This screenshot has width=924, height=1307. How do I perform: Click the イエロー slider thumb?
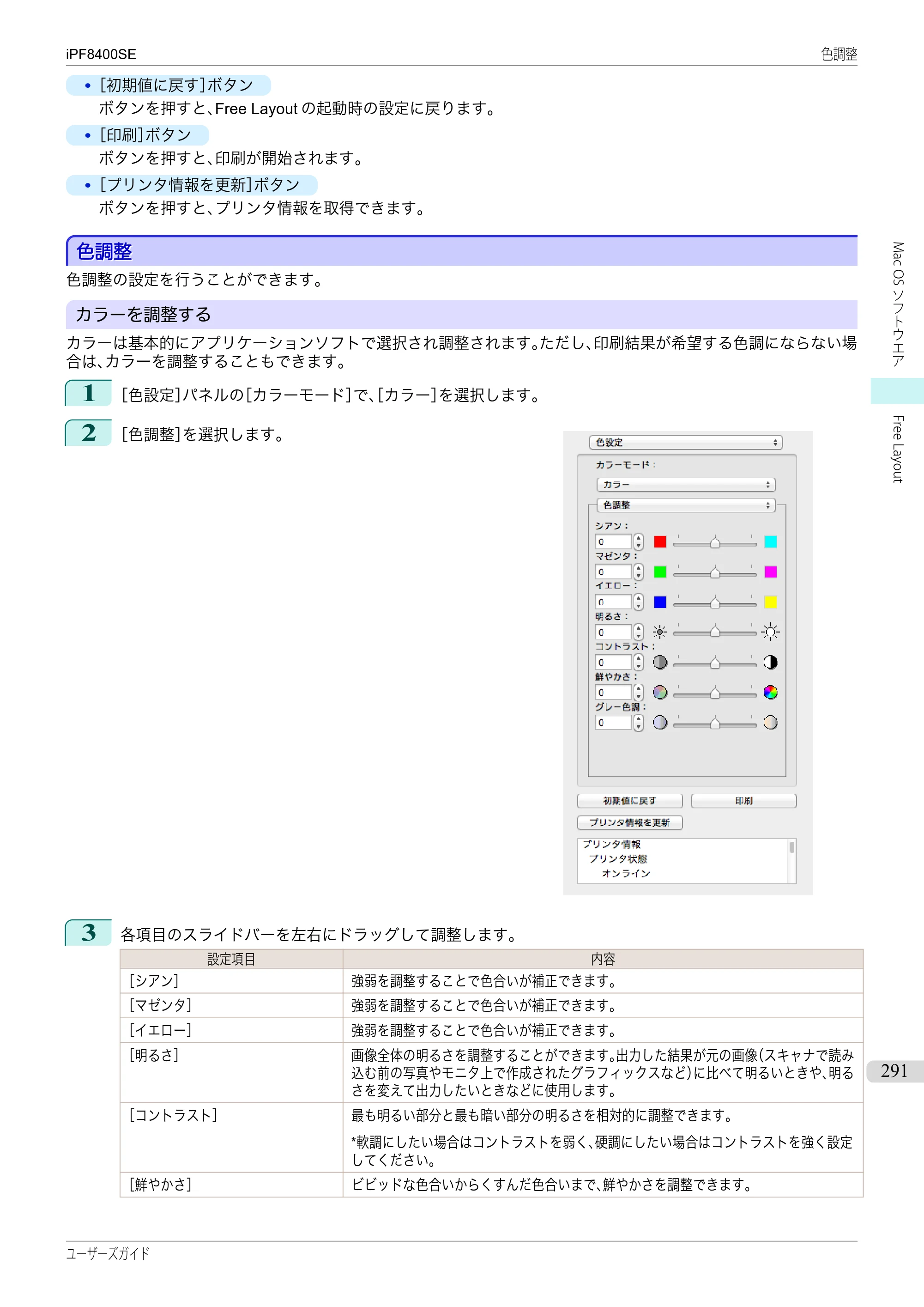point(715,603)
